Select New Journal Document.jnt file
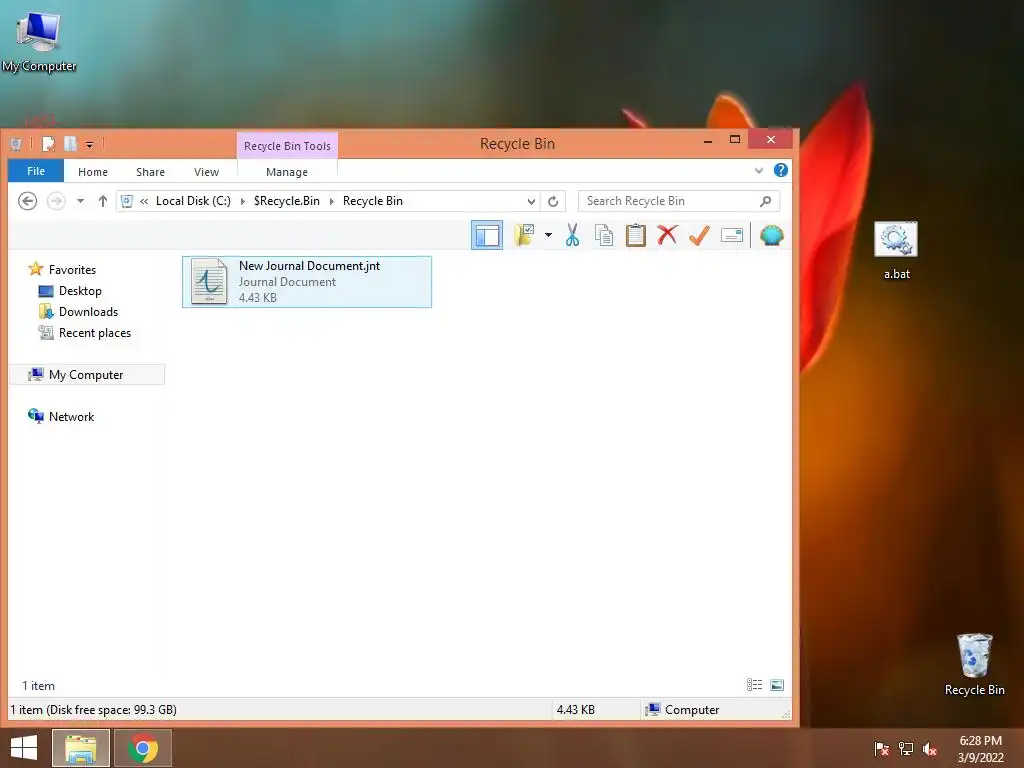1024x768 pixels. (307, 281)
